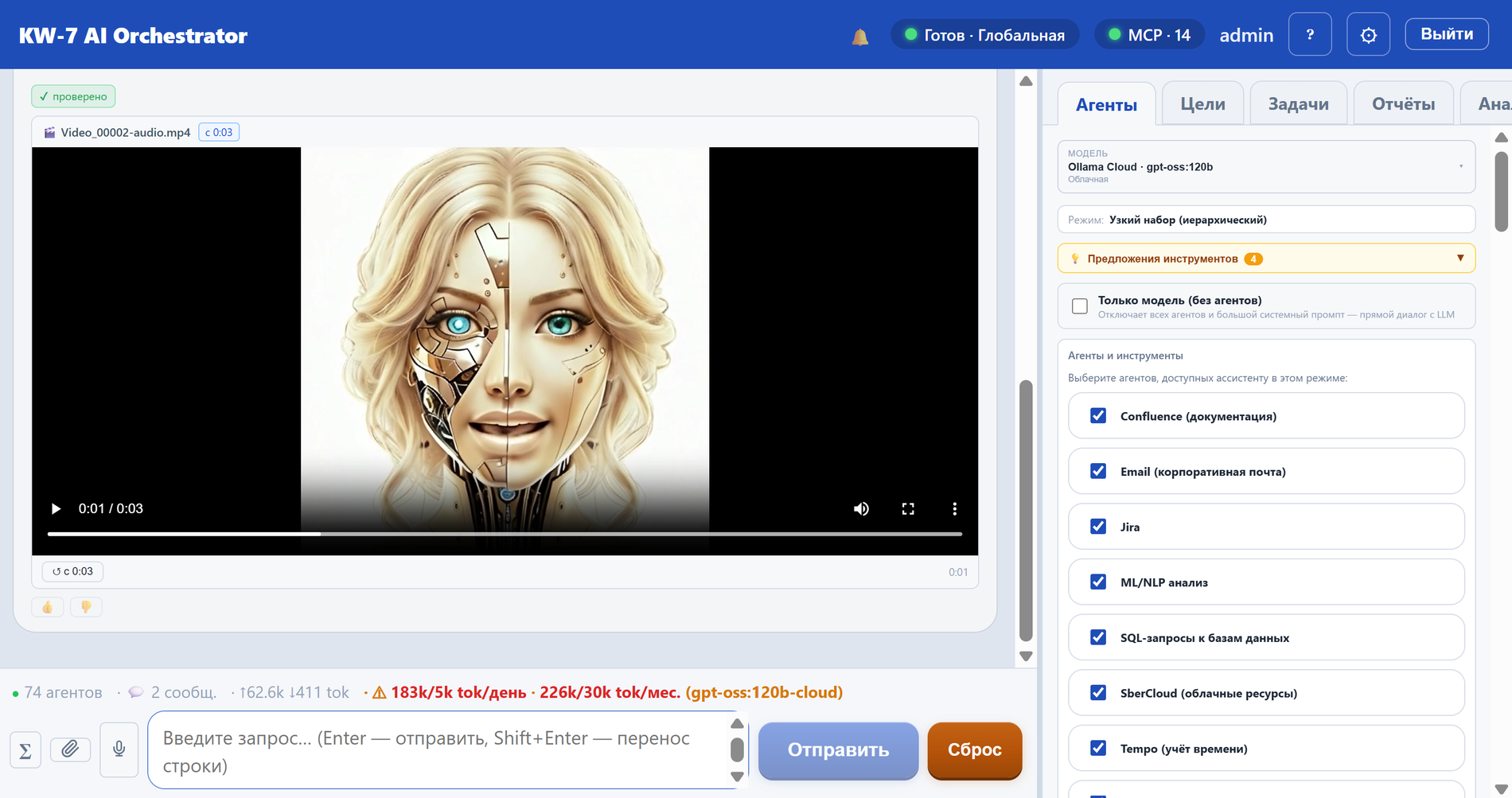1512x798 pixels.
Task: Click the notification bell icon
Action: [860, 37]
